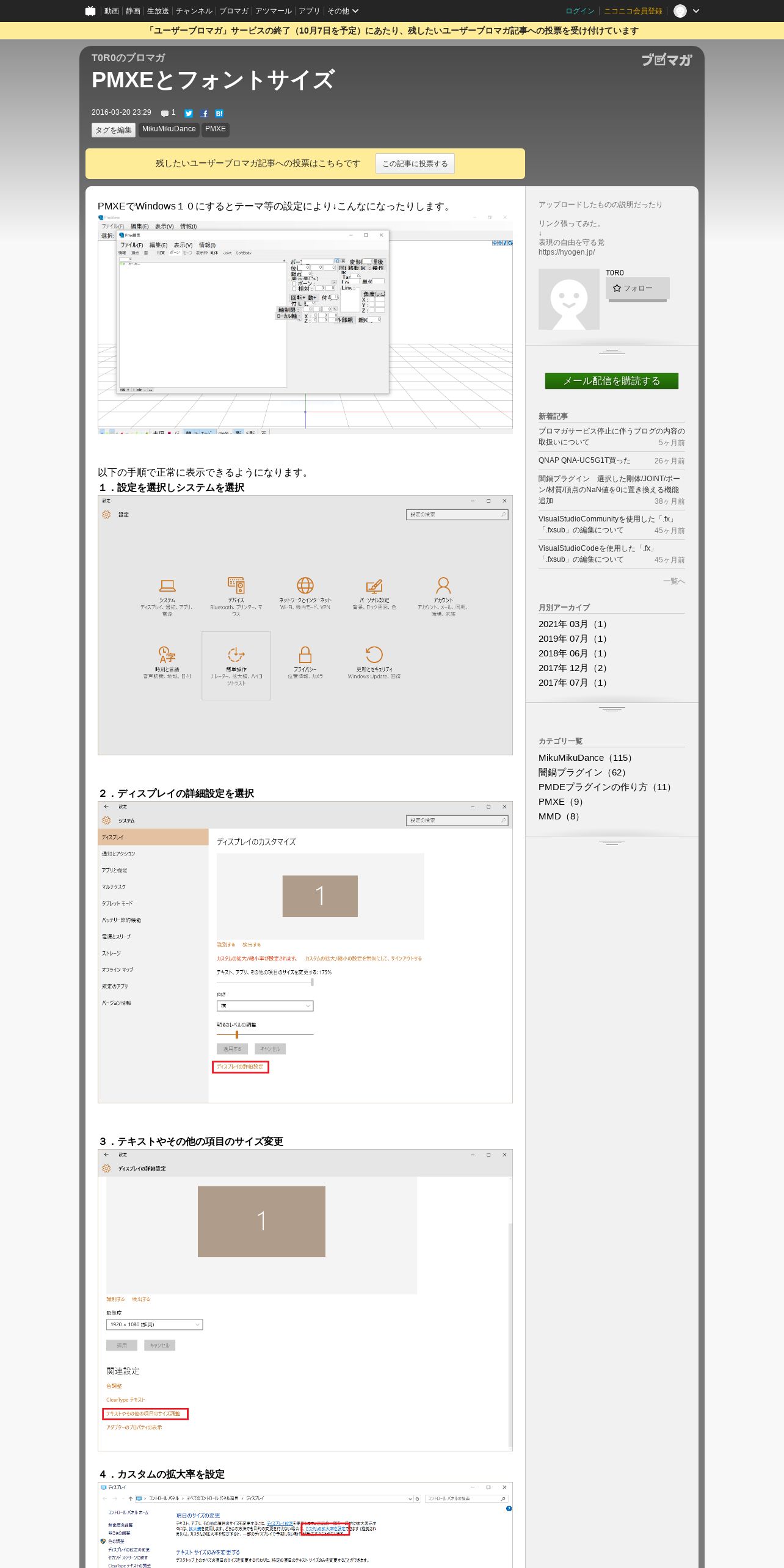Click the この記事に投票する button
This screenshot has height=1568, width=784.
[415, 164]
